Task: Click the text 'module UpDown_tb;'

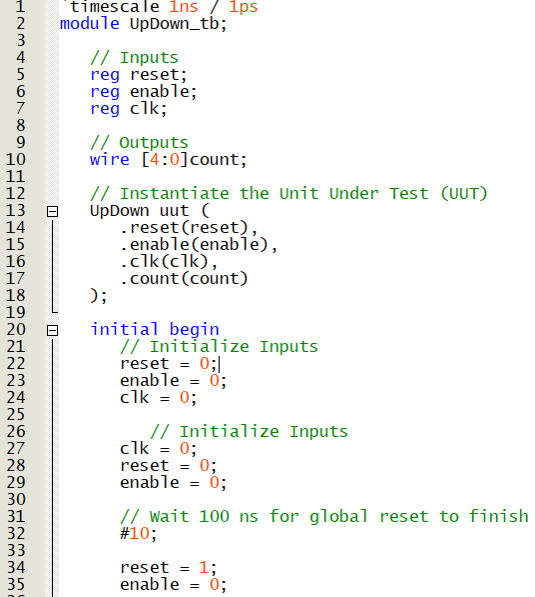Action: (143, 24)
